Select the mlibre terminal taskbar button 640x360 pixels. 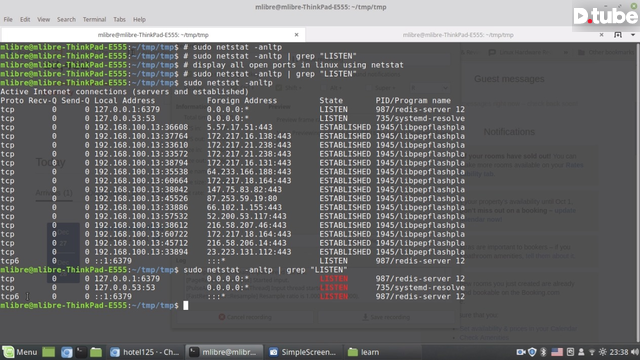click(x=223, y=352)
